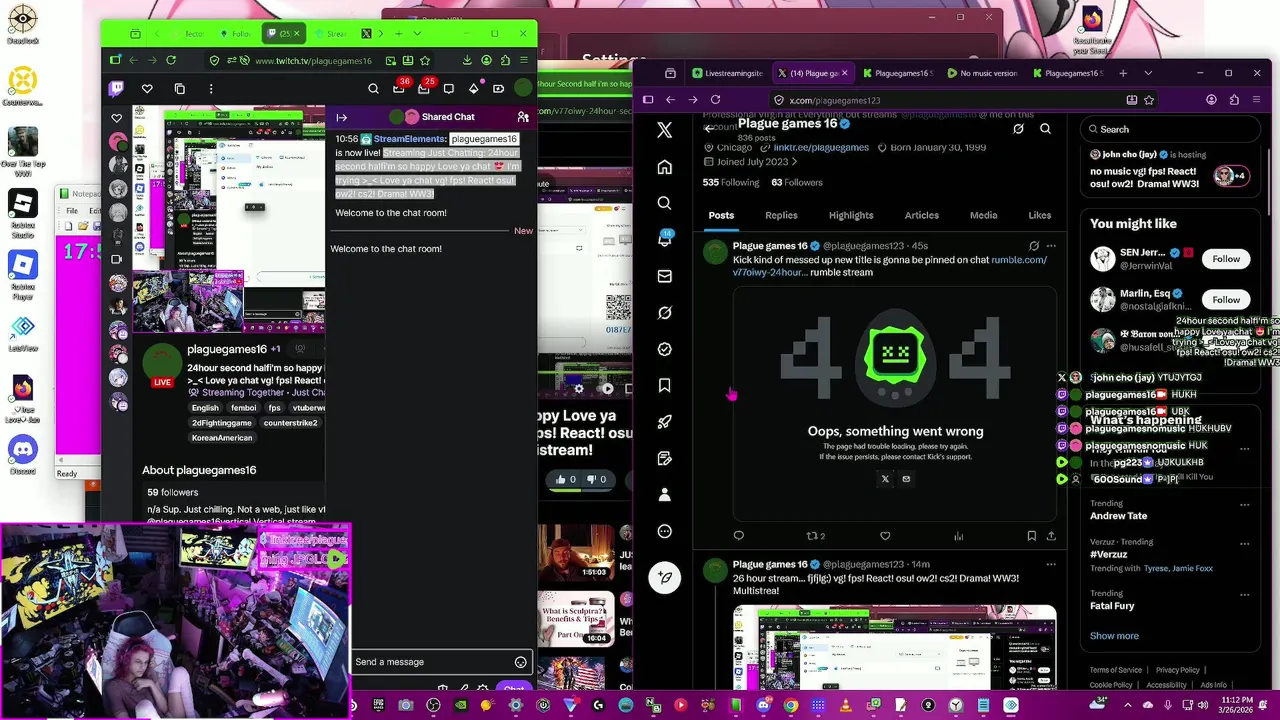
Task: Open X Home icon in sidebar
Action: (x=664, y=167)
